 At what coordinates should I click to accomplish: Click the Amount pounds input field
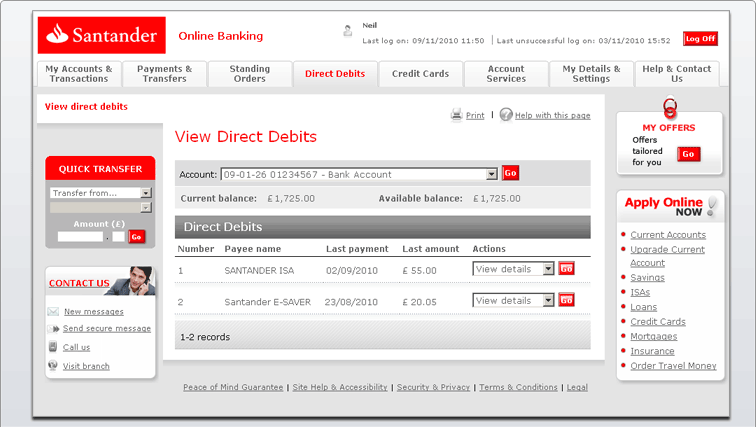[80, 237]
